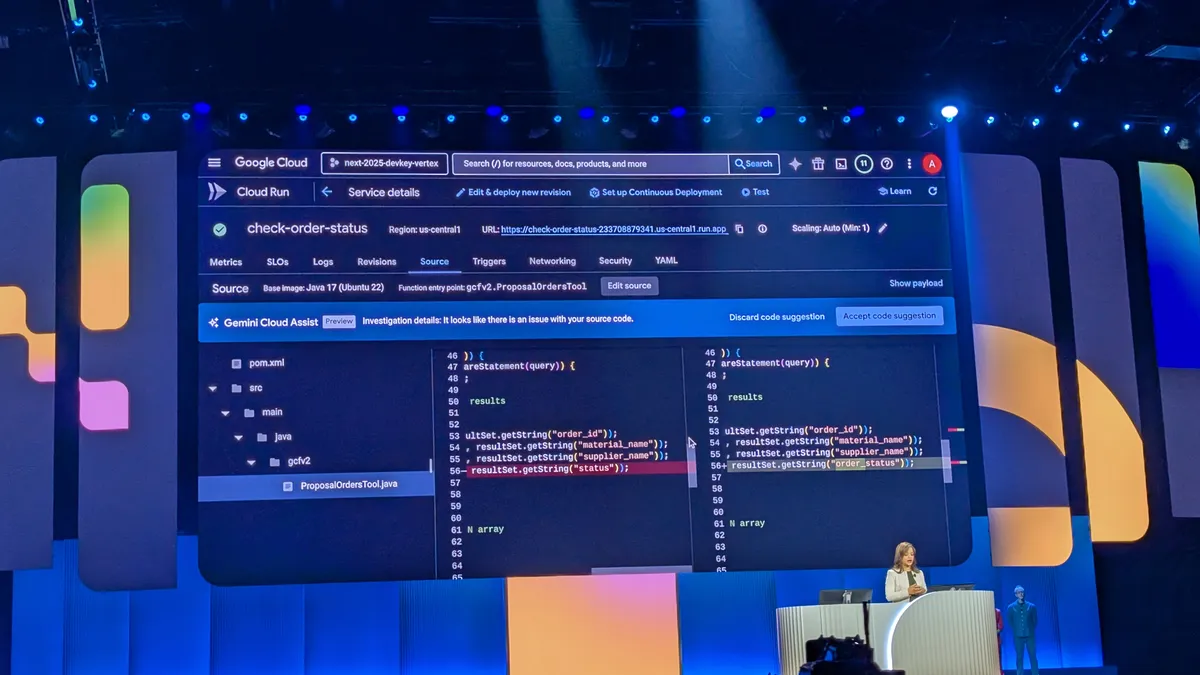Viewport: 1200px width, 675px height.
Task: Open the check-order-status service URL
Action: [x=613, y=229]
